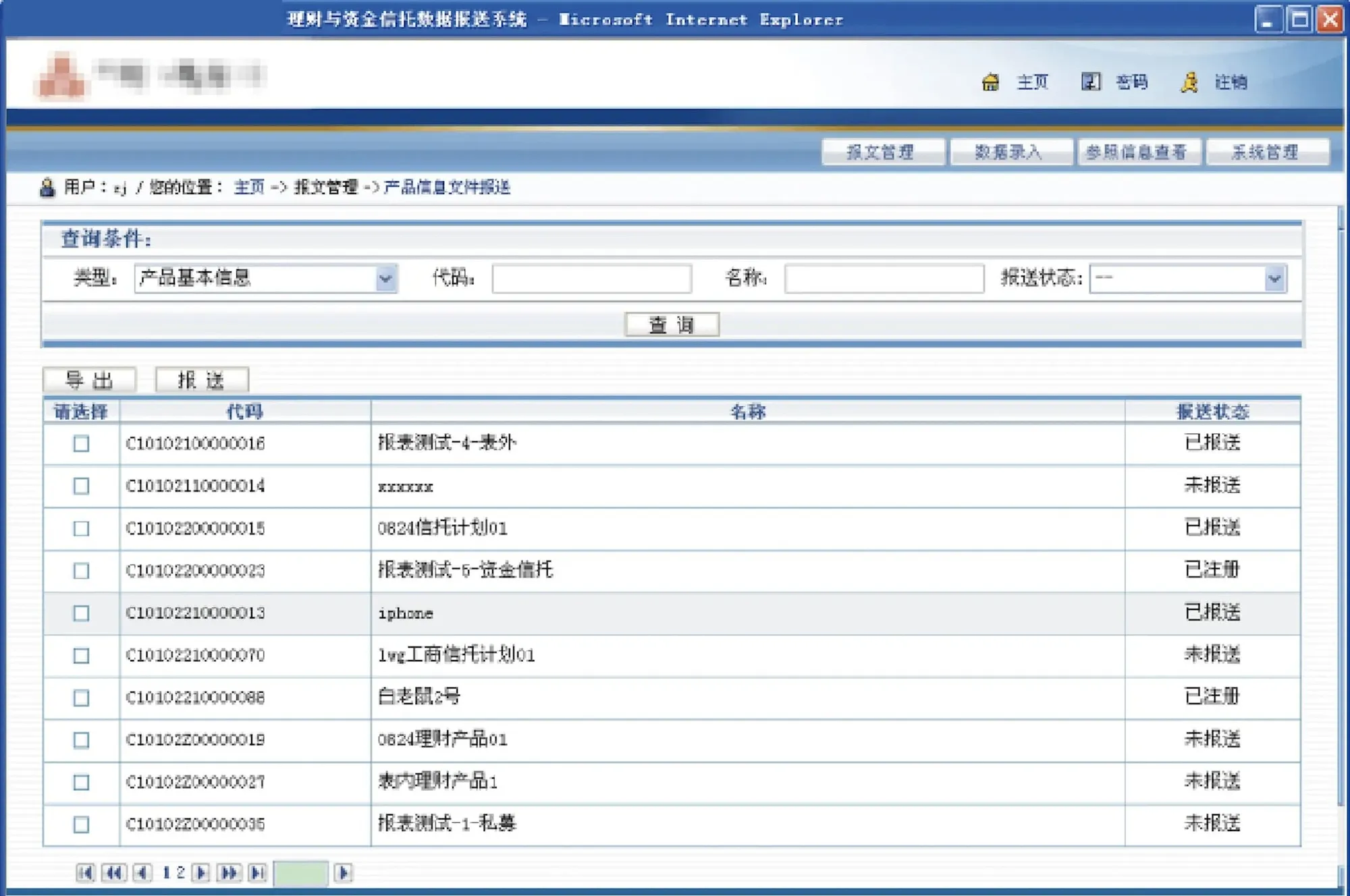Check the box for C10102100000016 row
The height and width of the screenshot is (896, 1350).
81,443
